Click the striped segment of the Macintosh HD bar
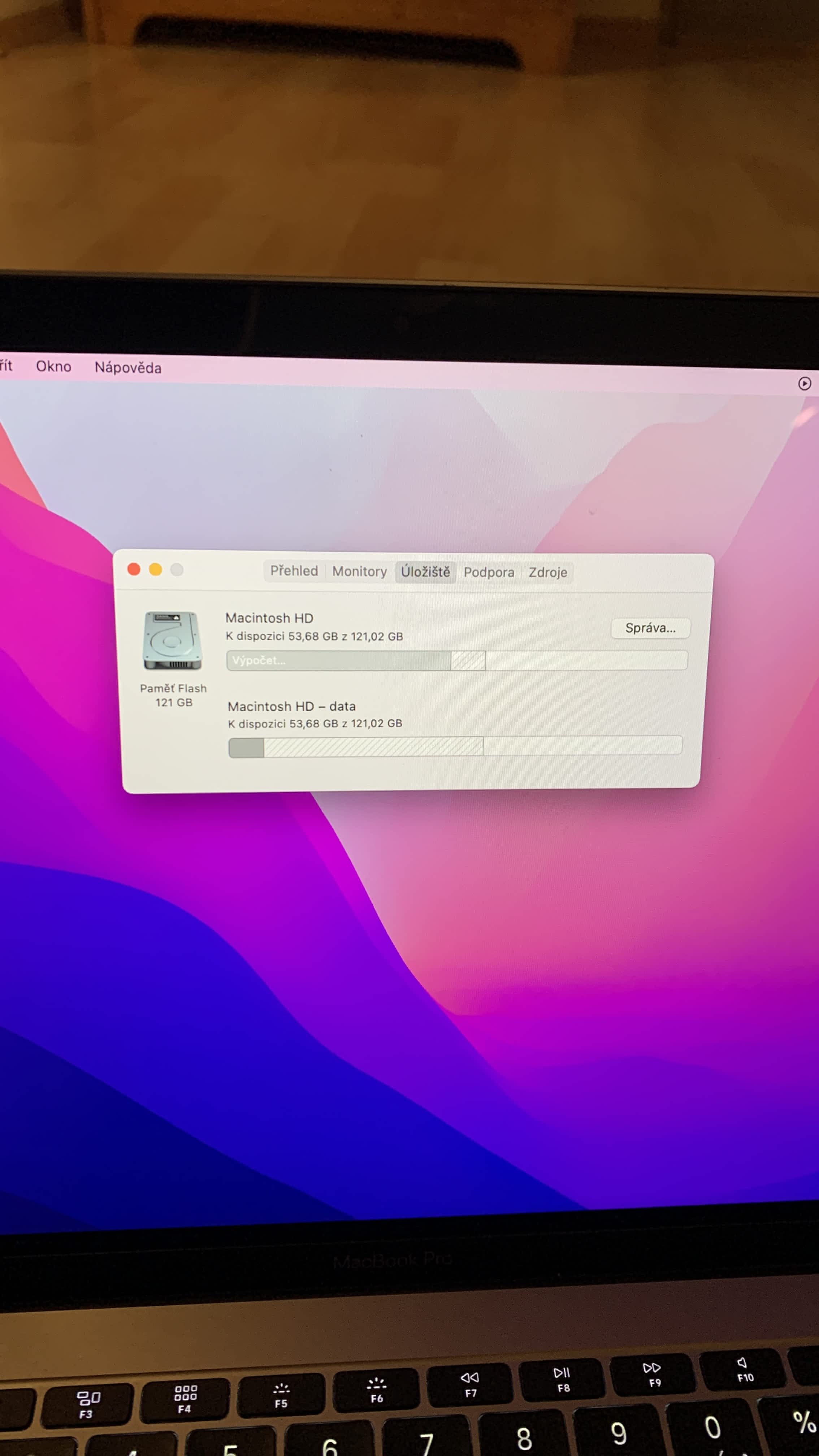 468,661
